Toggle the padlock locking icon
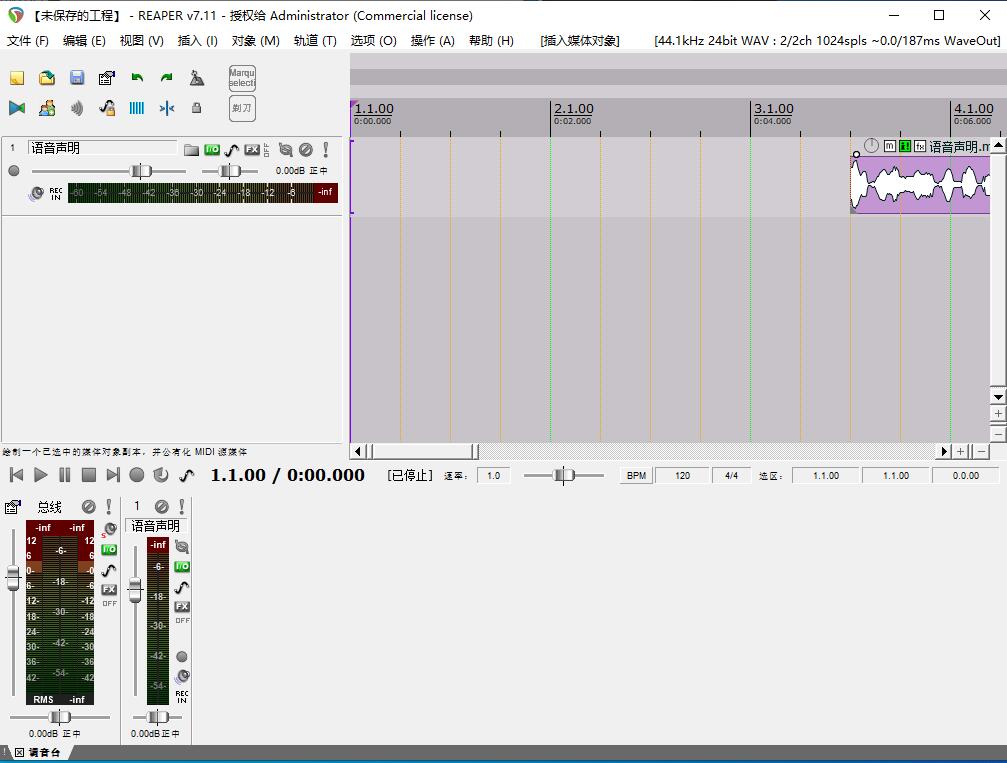Screen dimensions: 1007x763 [197, 108]
